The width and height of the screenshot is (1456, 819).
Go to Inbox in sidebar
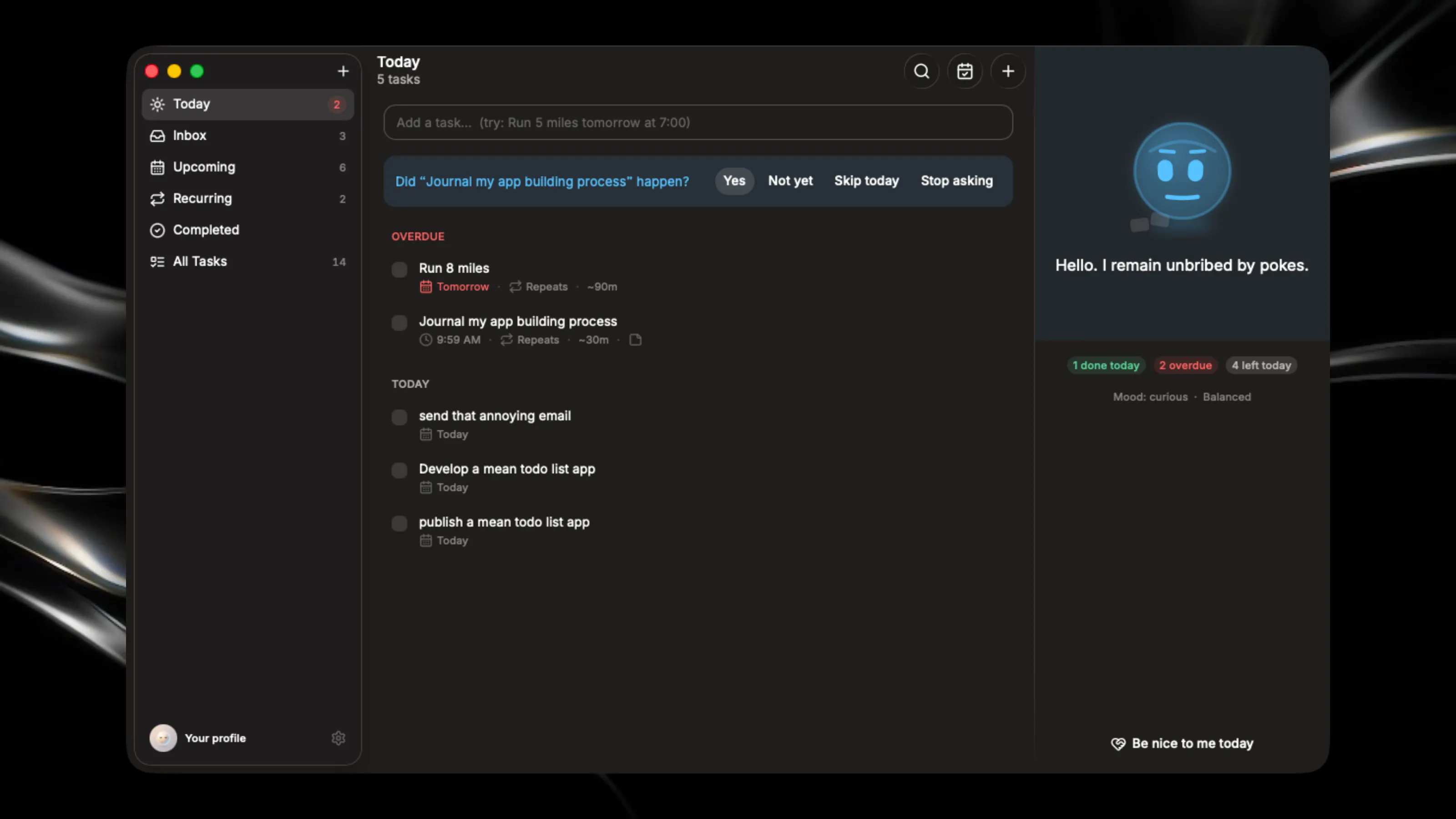[248, 136]
